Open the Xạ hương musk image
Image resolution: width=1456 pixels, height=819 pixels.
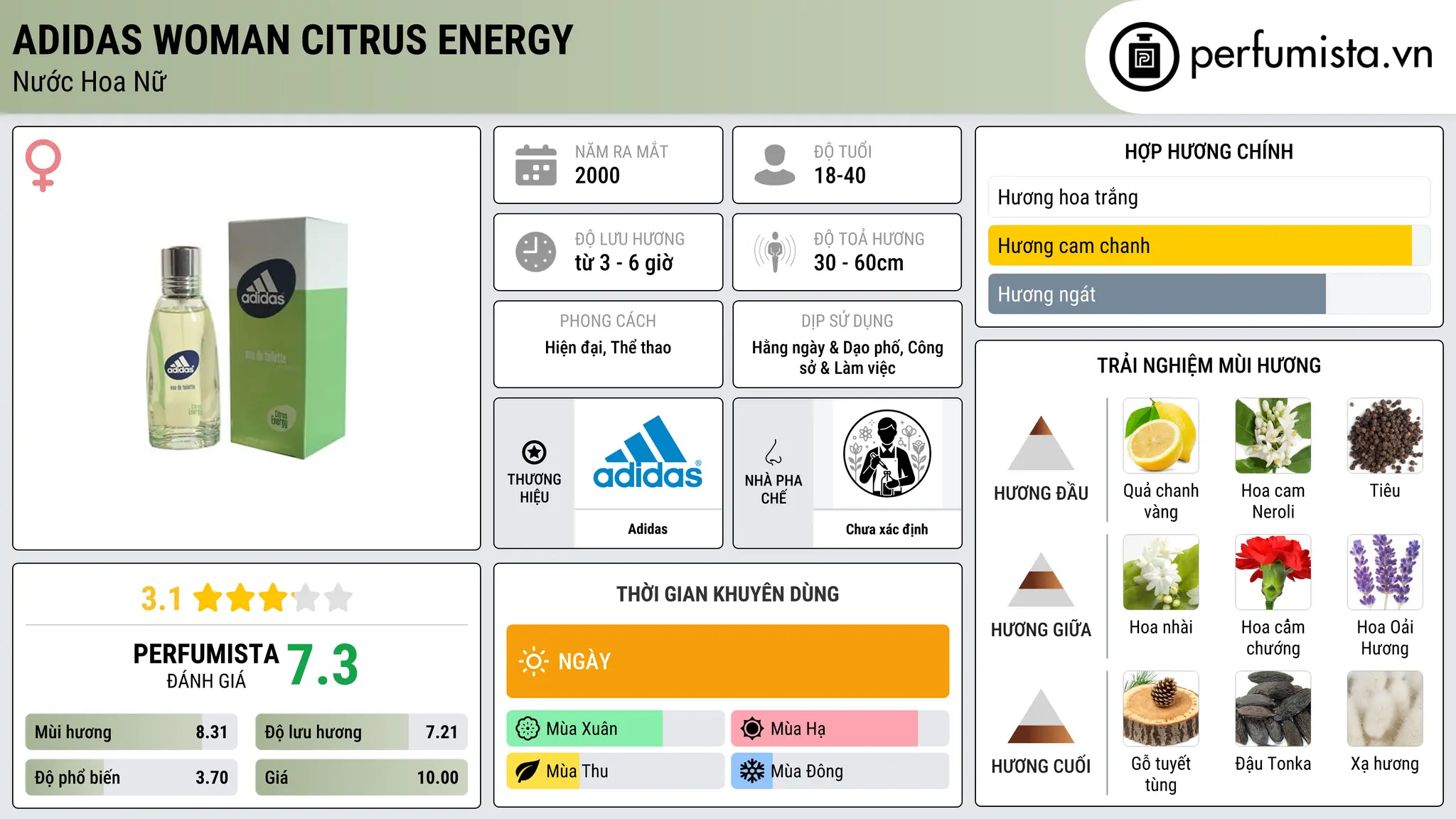pos(1385,709)
